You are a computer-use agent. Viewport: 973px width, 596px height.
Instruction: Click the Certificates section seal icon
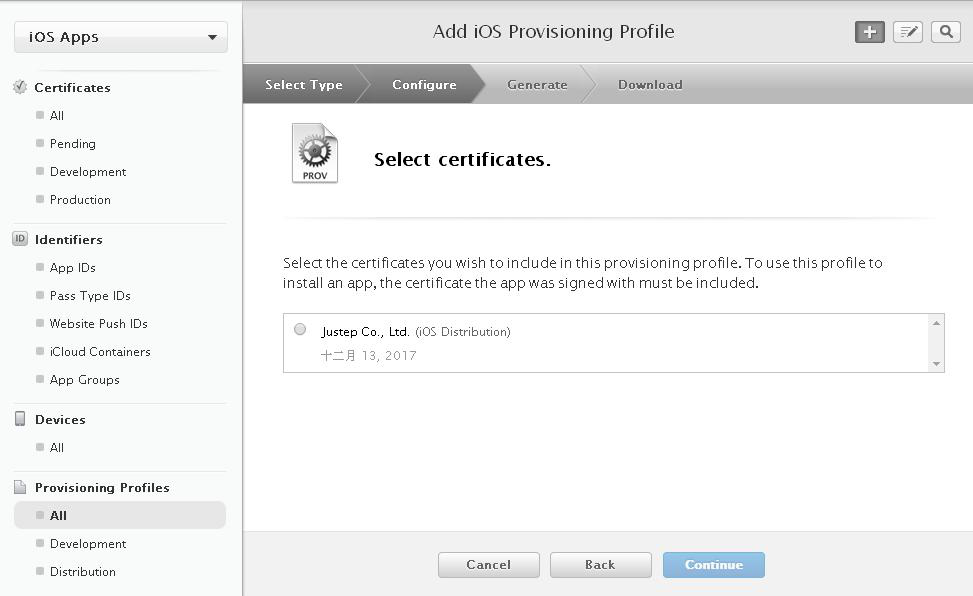coord(20,88)
